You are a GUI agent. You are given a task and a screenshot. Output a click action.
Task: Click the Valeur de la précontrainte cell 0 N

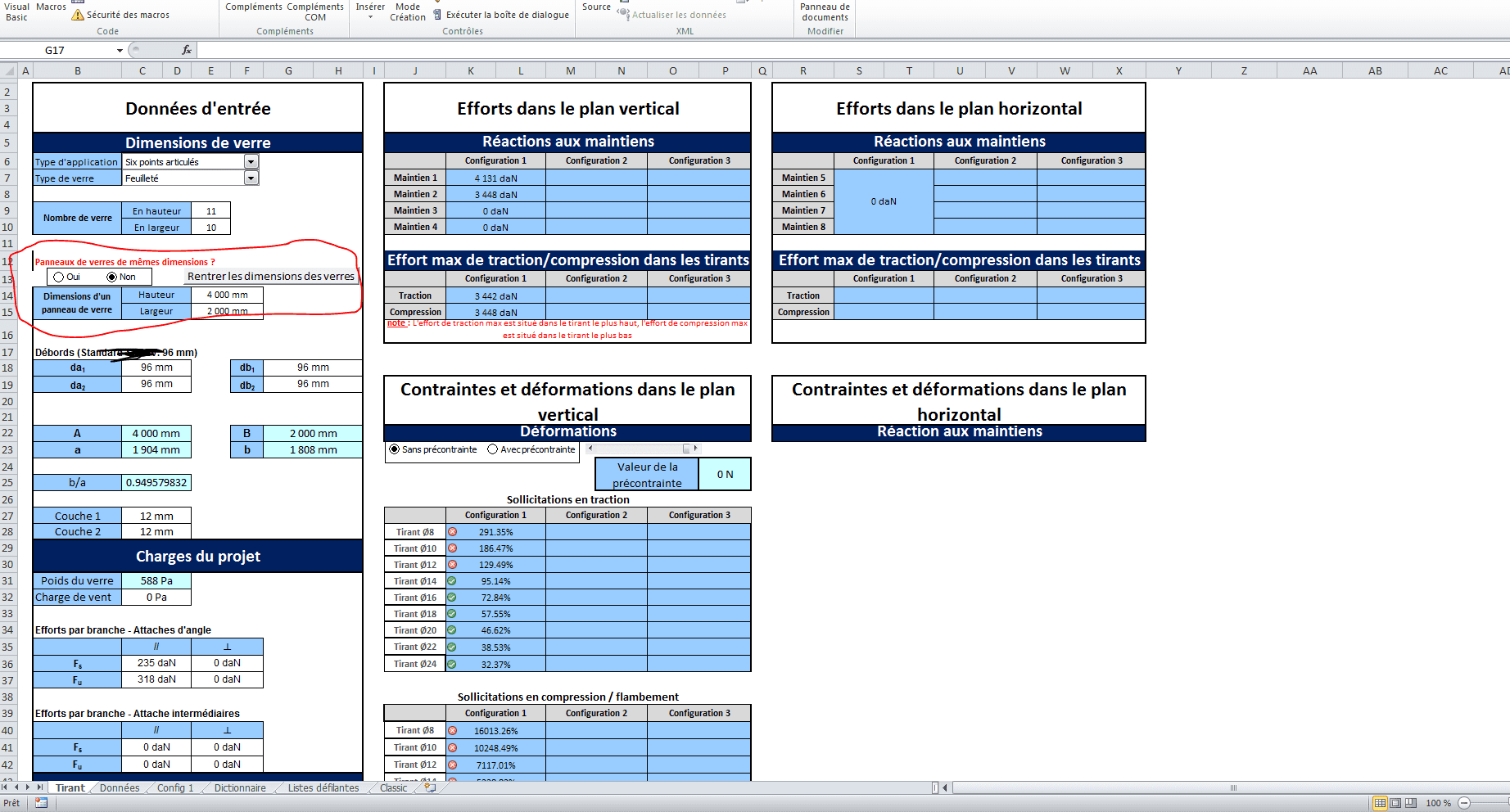pos(725,475)
